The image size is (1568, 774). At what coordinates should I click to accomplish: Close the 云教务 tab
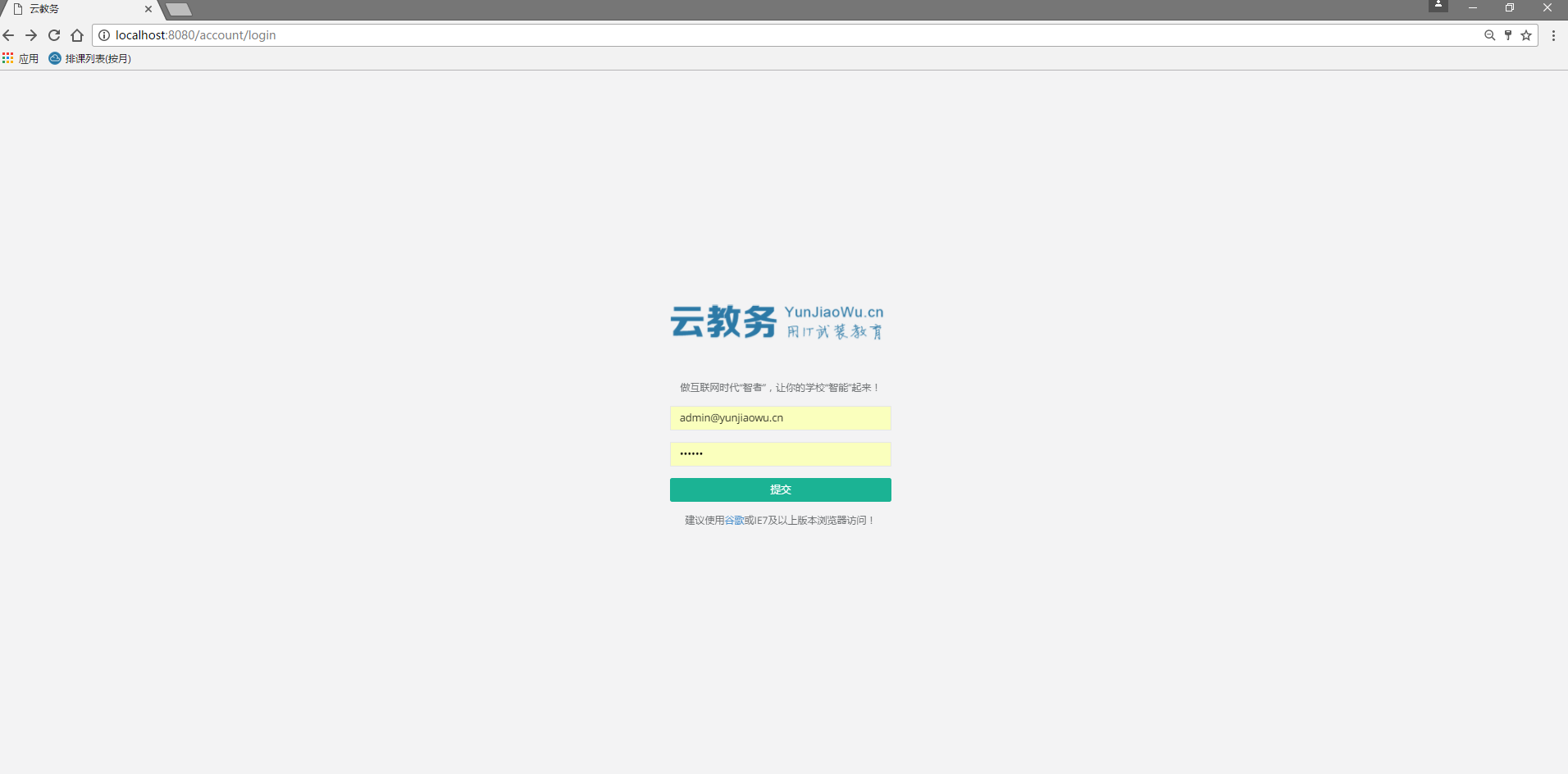(x=148, y=9)
